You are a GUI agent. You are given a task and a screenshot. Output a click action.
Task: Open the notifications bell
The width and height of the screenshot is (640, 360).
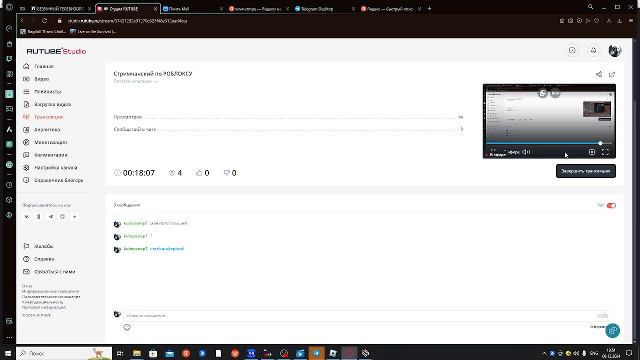(593, 50)
